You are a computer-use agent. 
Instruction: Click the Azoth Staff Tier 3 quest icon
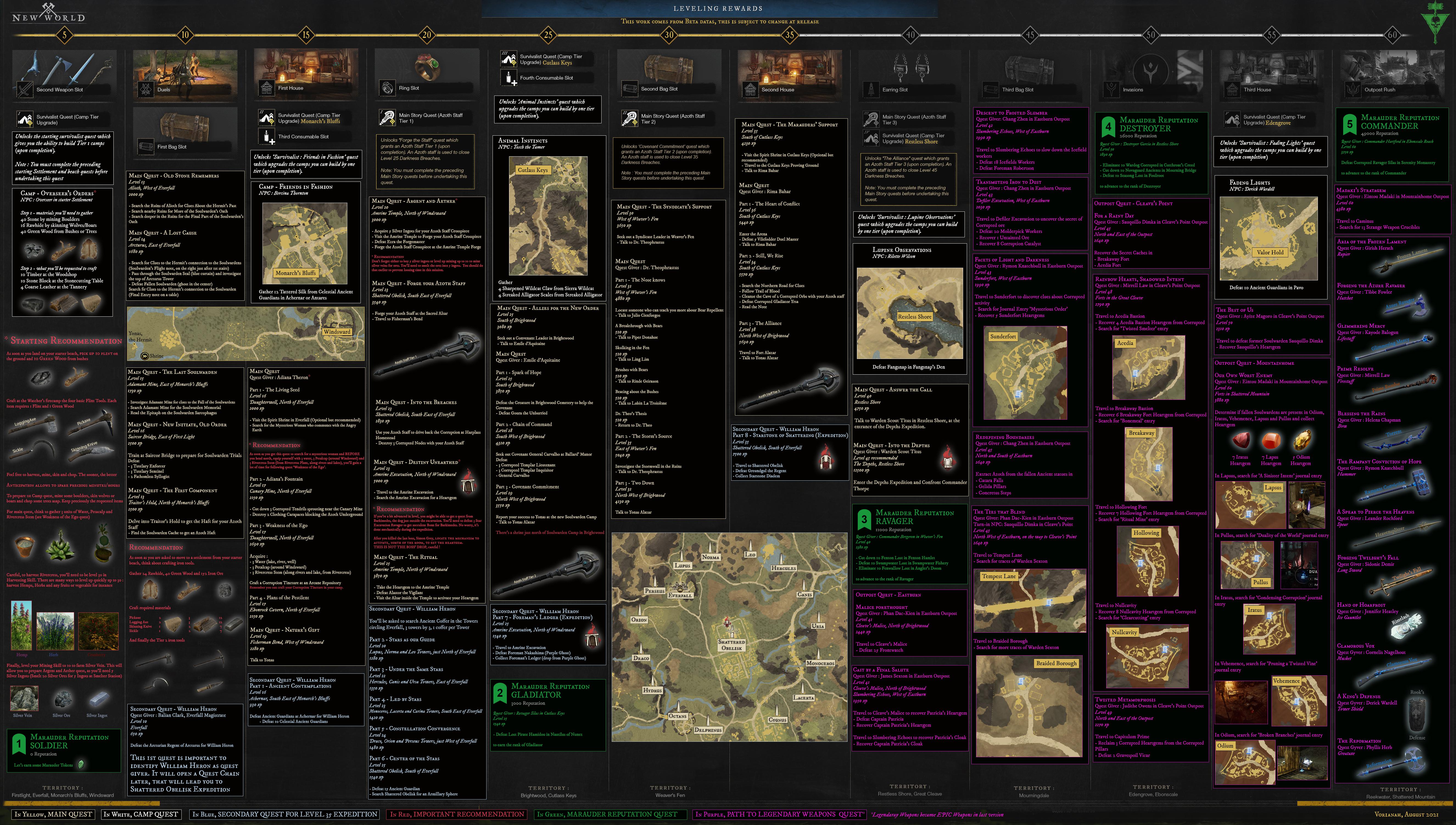(871, 119)
